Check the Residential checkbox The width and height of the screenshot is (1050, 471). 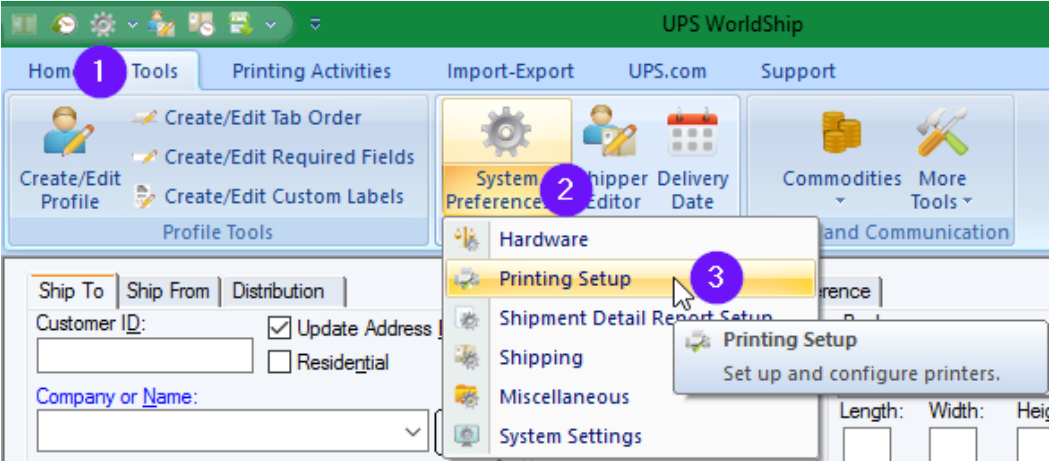[x=279, y=362]
